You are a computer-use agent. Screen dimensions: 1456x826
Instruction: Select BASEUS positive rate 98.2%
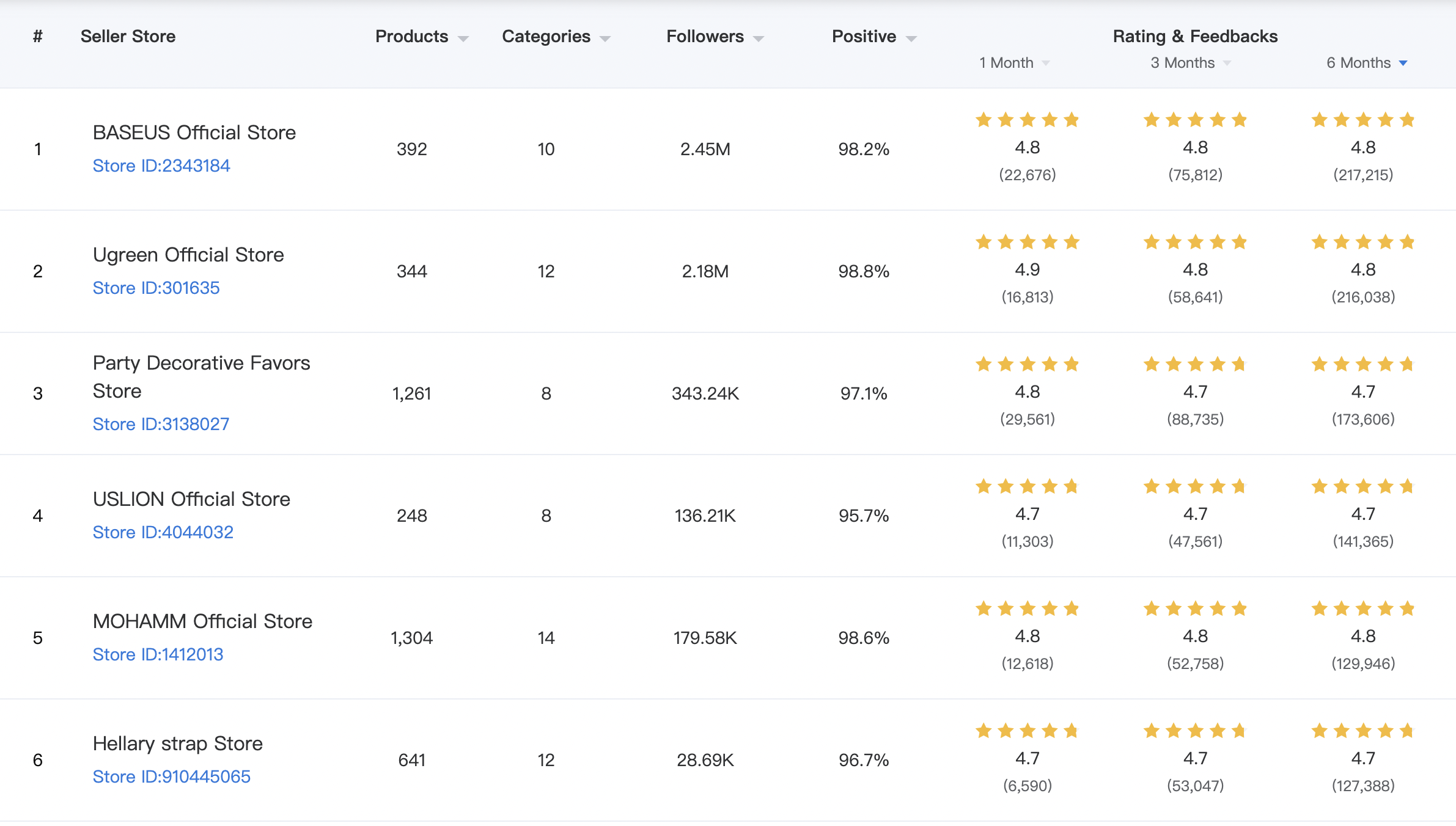click(x=864, y=149)
